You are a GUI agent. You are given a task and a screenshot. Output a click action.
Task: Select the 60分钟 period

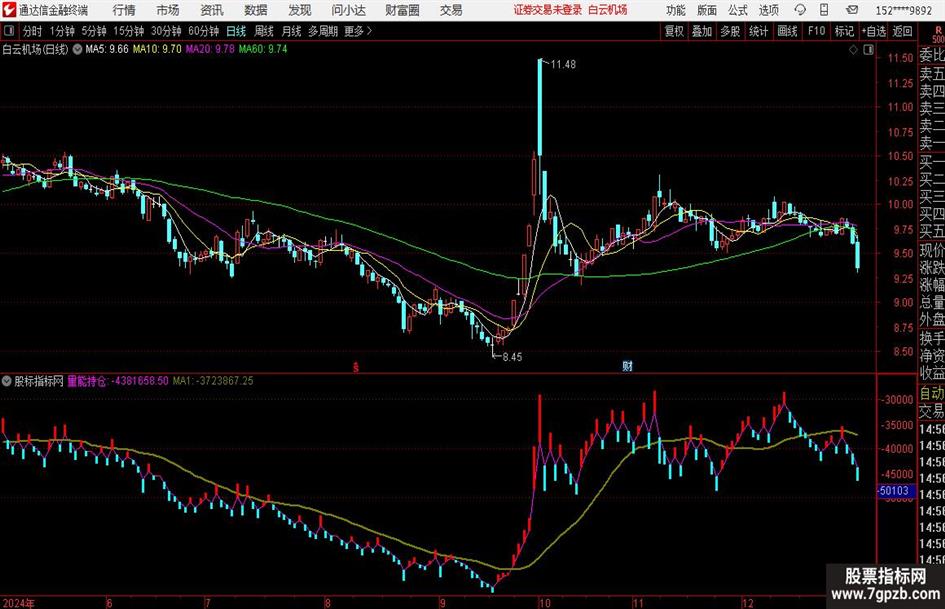pyautogui.click(x=204, y=31)
